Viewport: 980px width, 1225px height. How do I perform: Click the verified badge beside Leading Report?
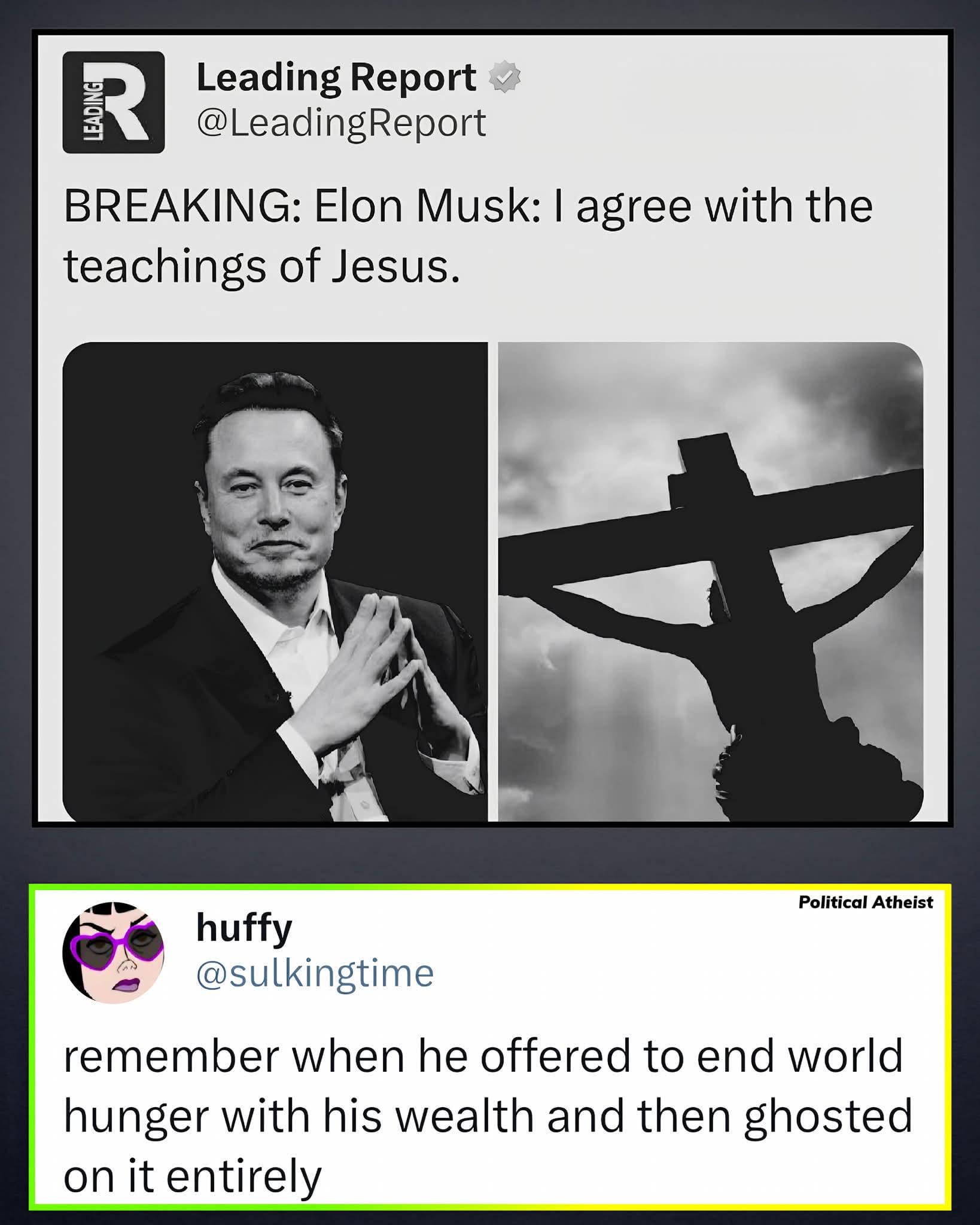click(506, 77)
